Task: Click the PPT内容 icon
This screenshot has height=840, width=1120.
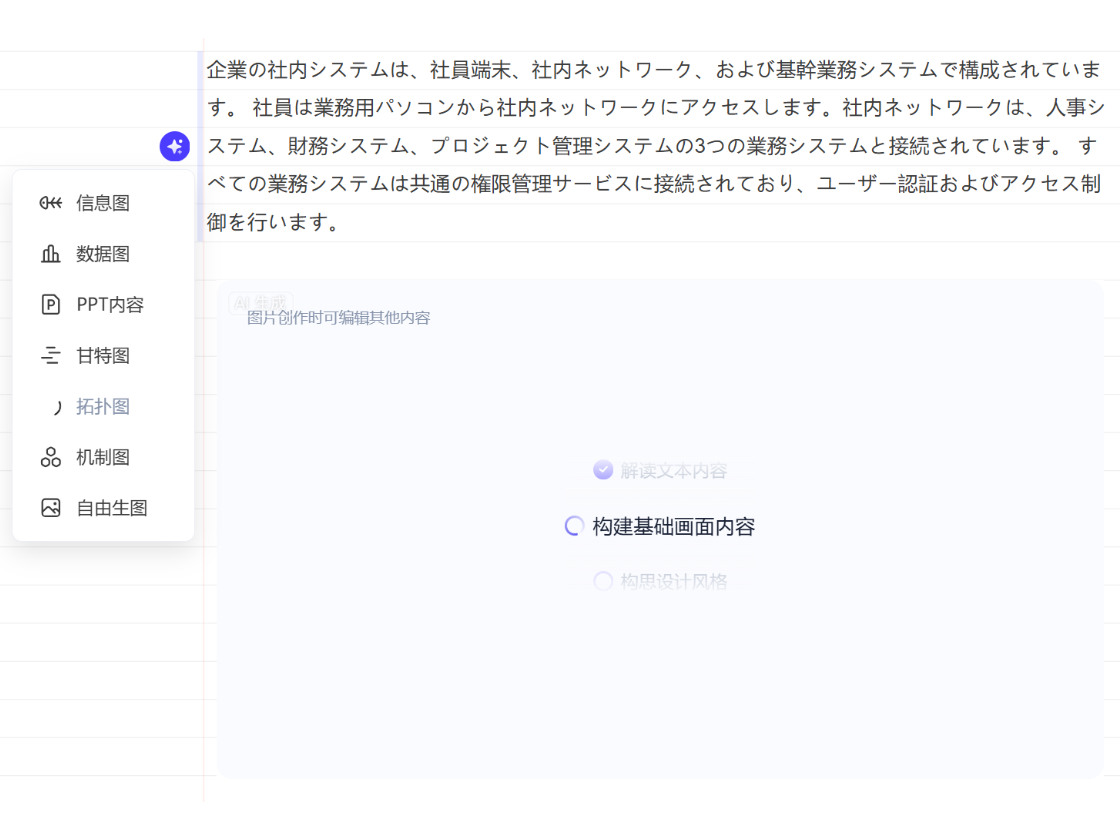Action: pos(51,305)
